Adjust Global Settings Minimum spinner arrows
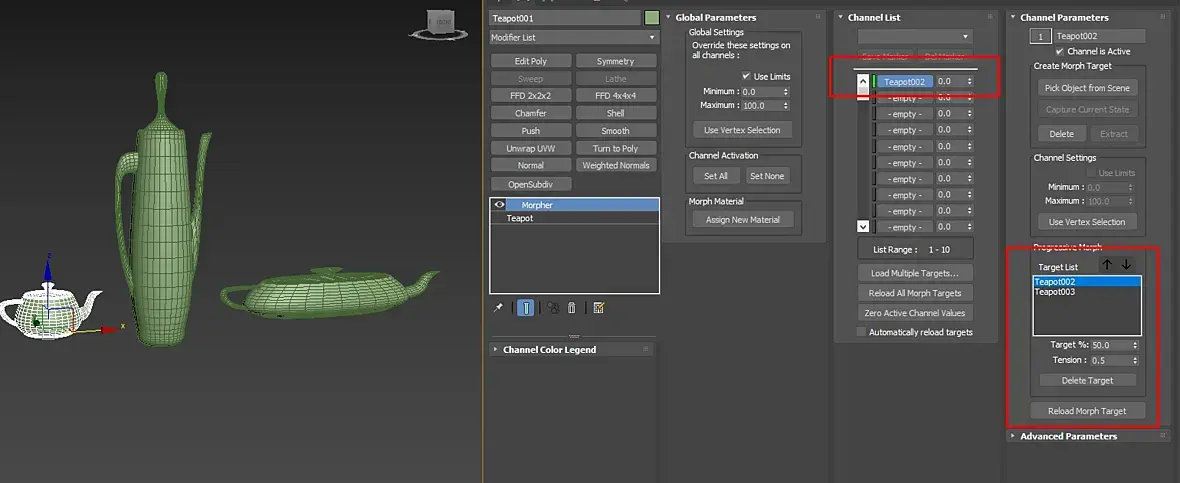The image size is (1180, 483). coord(786,91)
